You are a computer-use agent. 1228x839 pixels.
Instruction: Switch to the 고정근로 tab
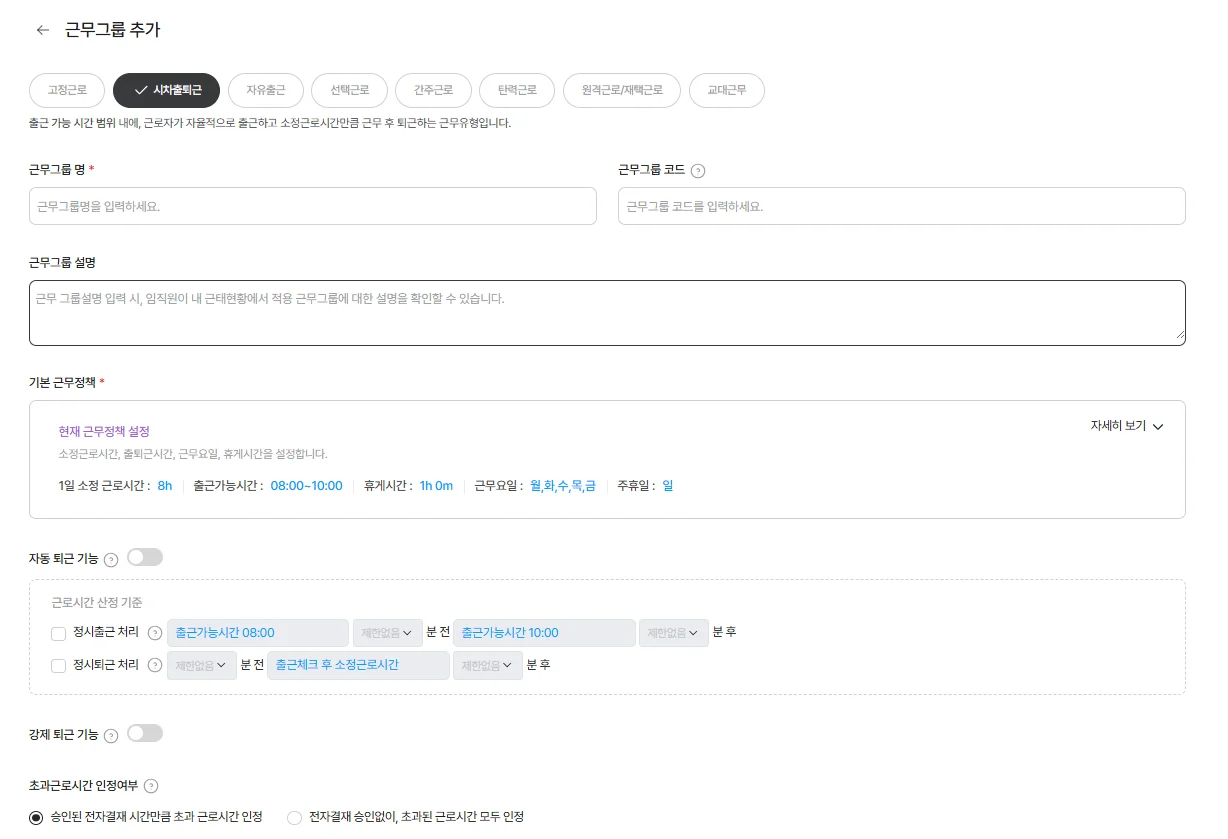66,90
